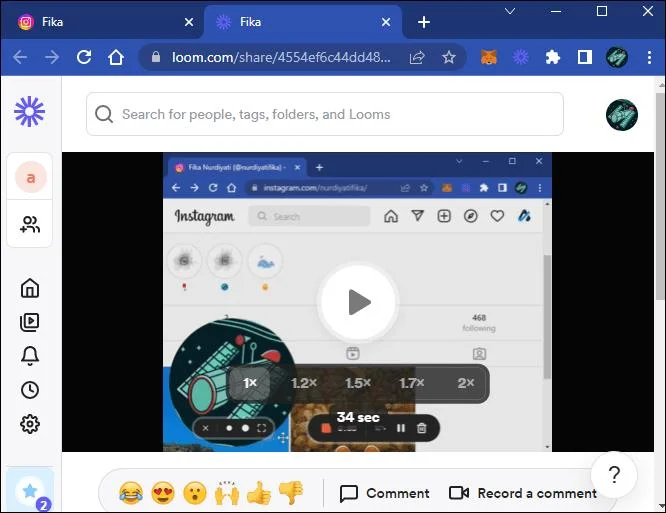Open the help question mark button
666x513 pixels.
pyautogui.click(x=614, y=474)
